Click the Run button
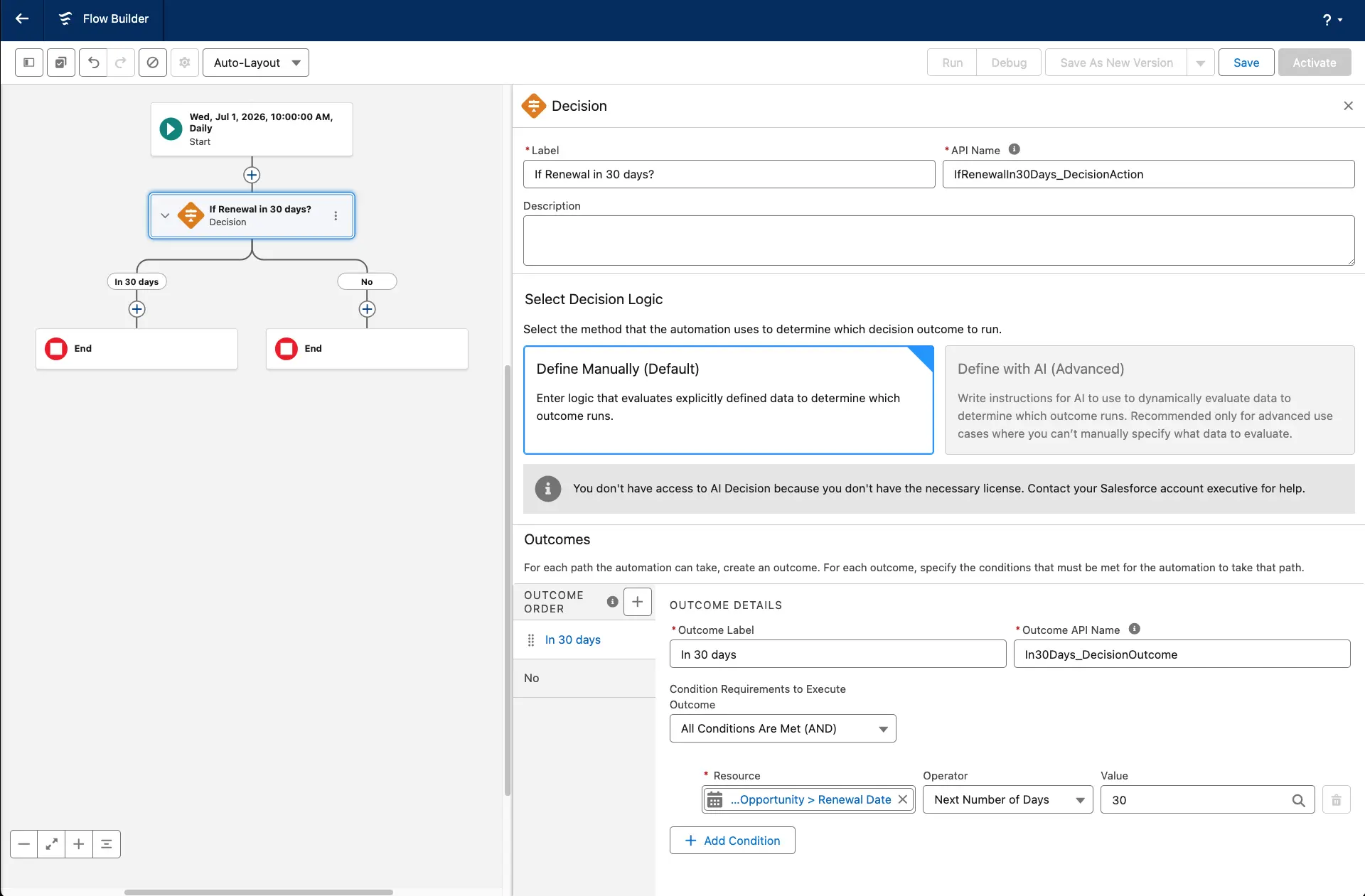Image resolution: width=1365 pixels, height=896 pixels. click(952, 63)
